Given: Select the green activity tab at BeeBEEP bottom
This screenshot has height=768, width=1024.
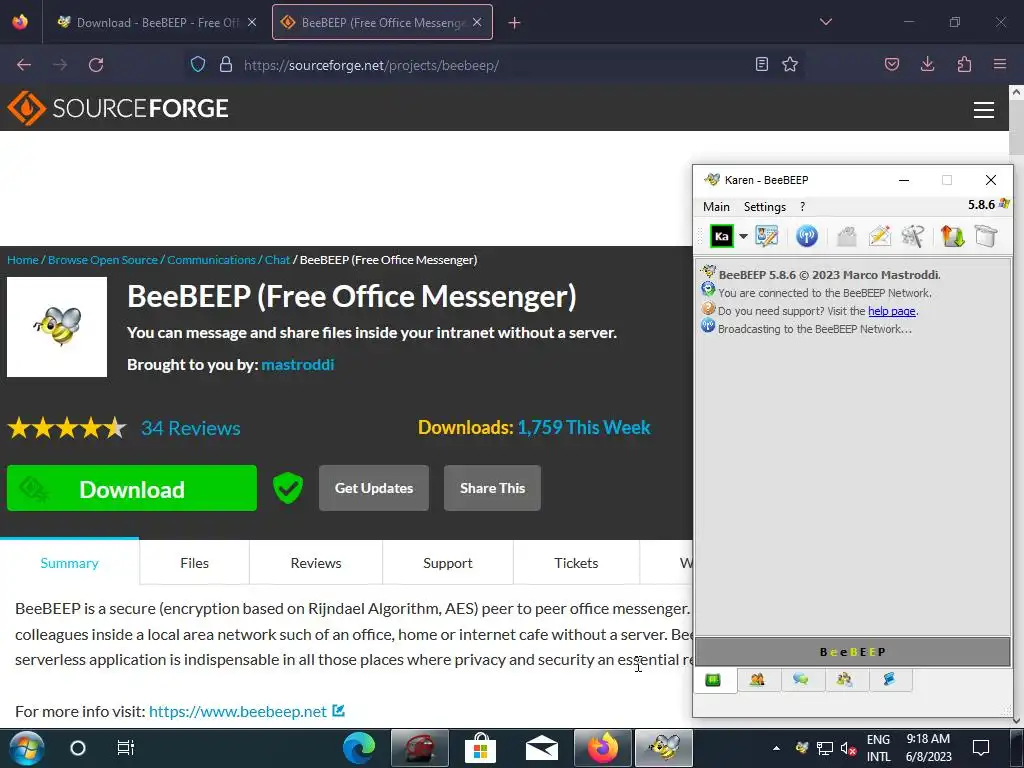Looking at the screenshot, I should 713,680.
